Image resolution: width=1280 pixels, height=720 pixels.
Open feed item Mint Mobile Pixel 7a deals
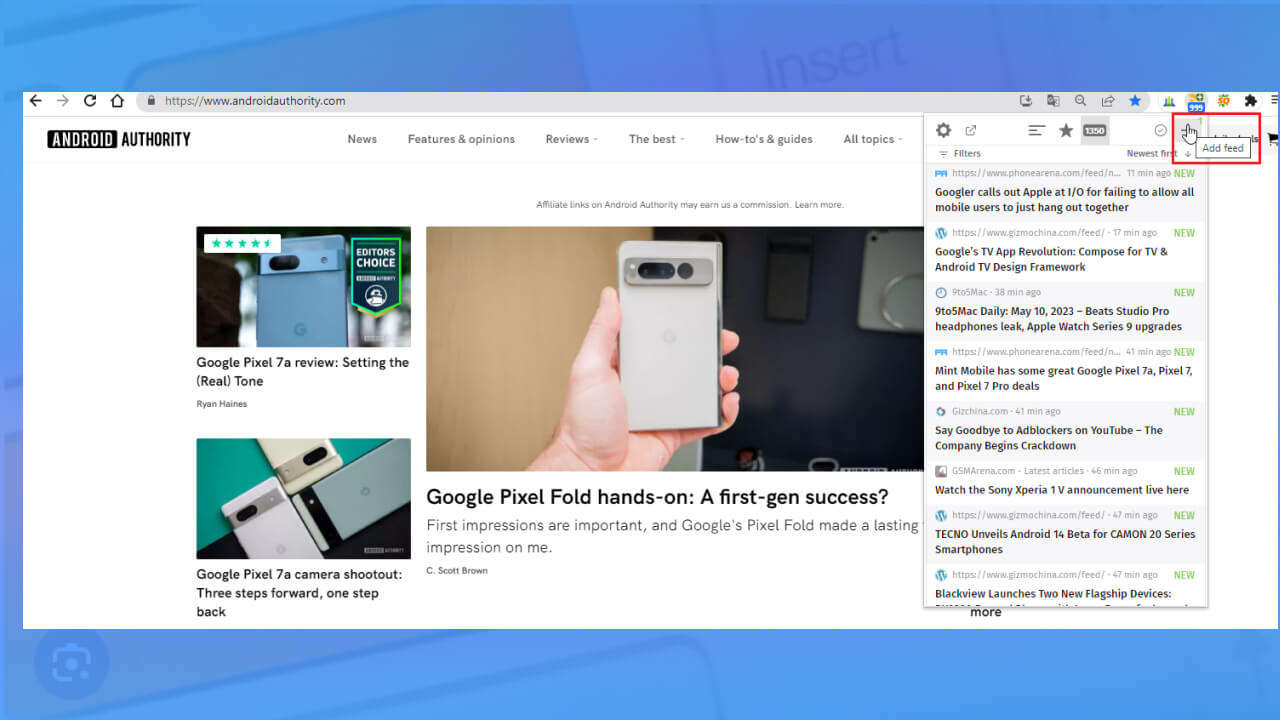(x=1063, y=378)
